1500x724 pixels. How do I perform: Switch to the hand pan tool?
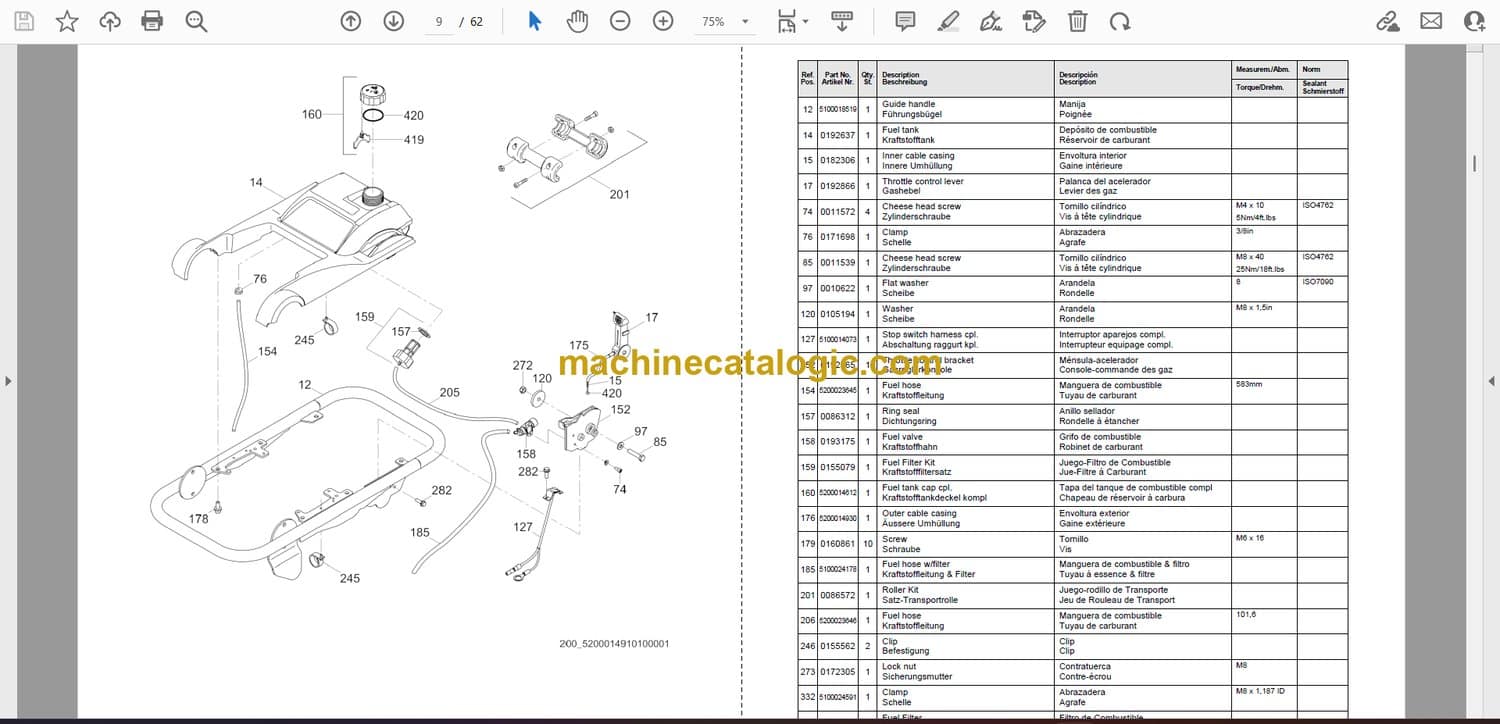pyautogui.click(x=578, y=21)
